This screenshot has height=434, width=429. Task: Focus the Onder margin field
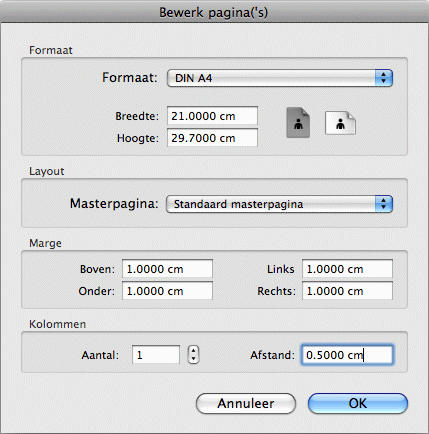tap(167, 291)
